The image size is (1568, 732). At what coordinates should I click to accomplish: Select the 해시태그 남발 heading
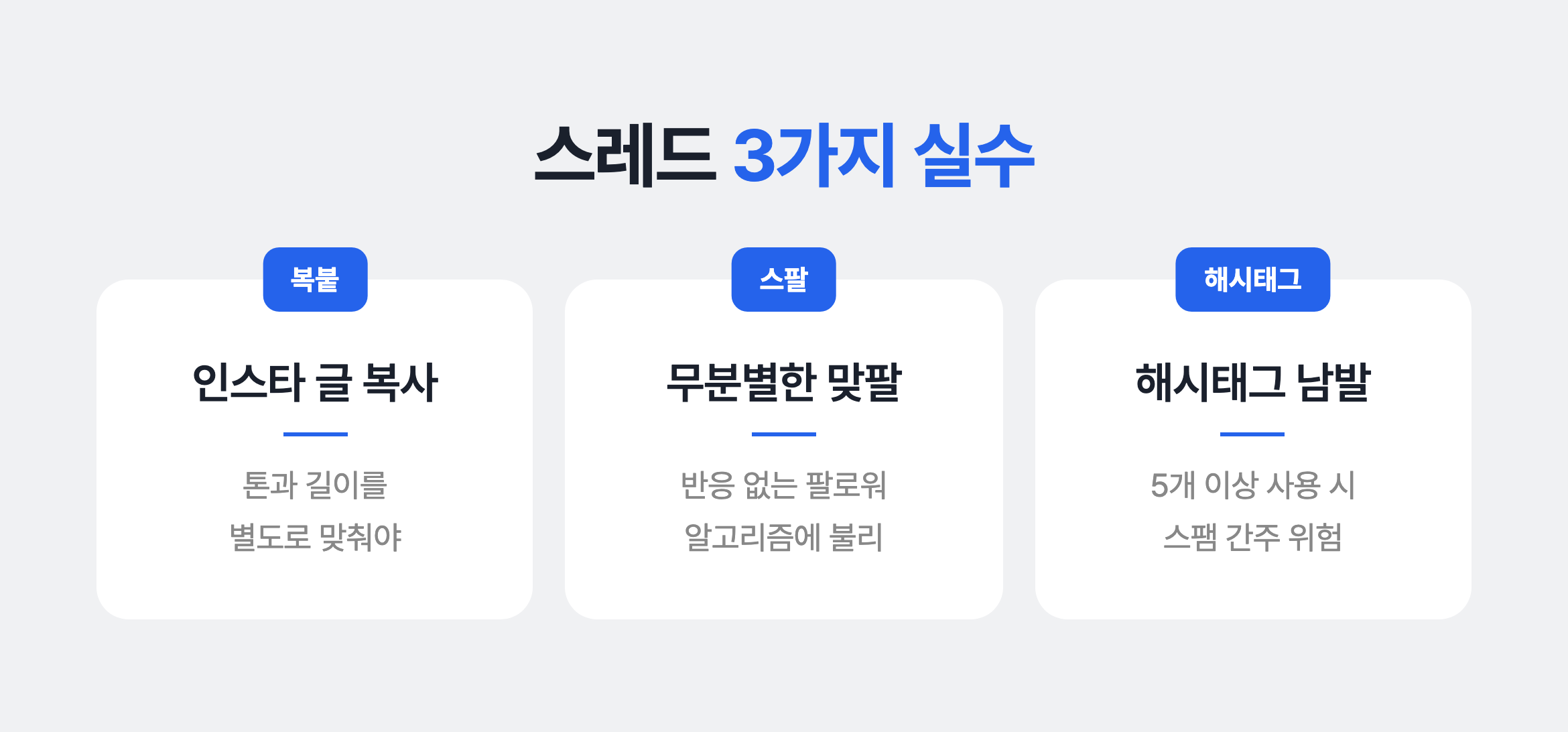1252,383
